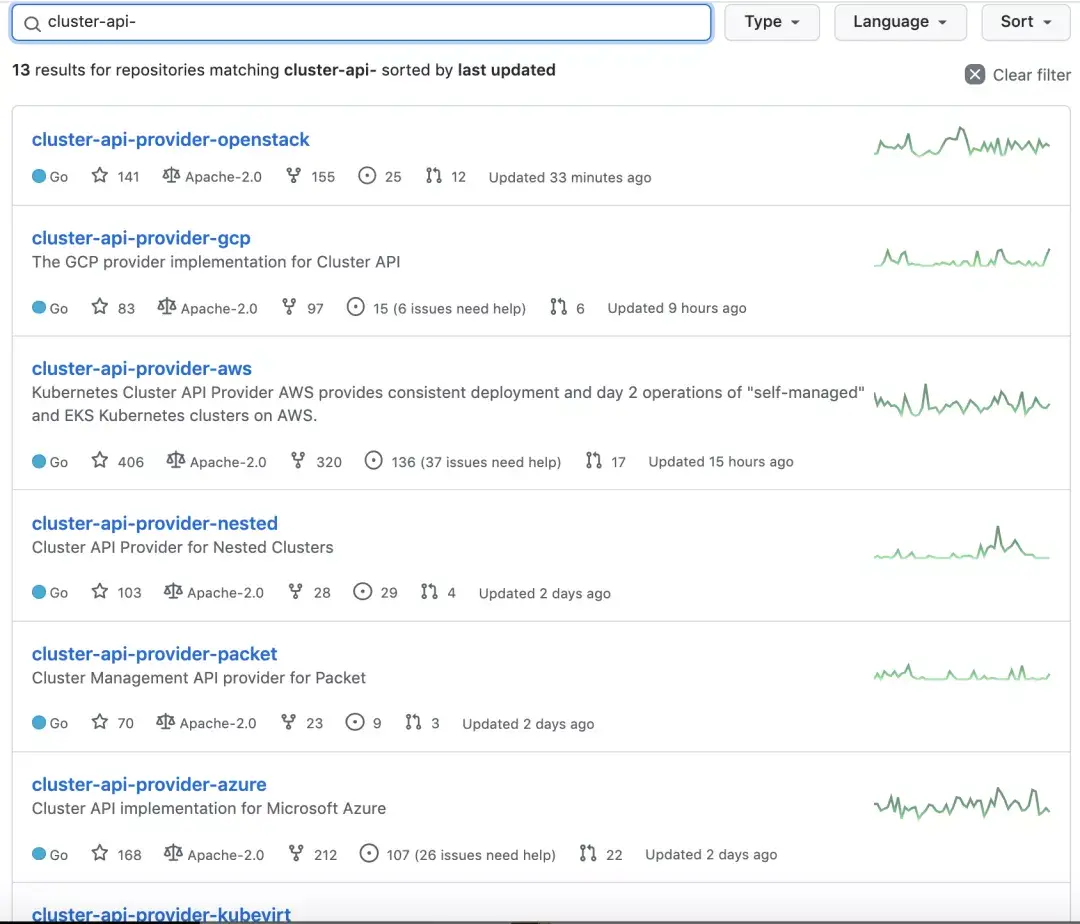Click the star icon for cluster-api-provider-openstack
1080x924 pixels.
click(x=100, y=176)
